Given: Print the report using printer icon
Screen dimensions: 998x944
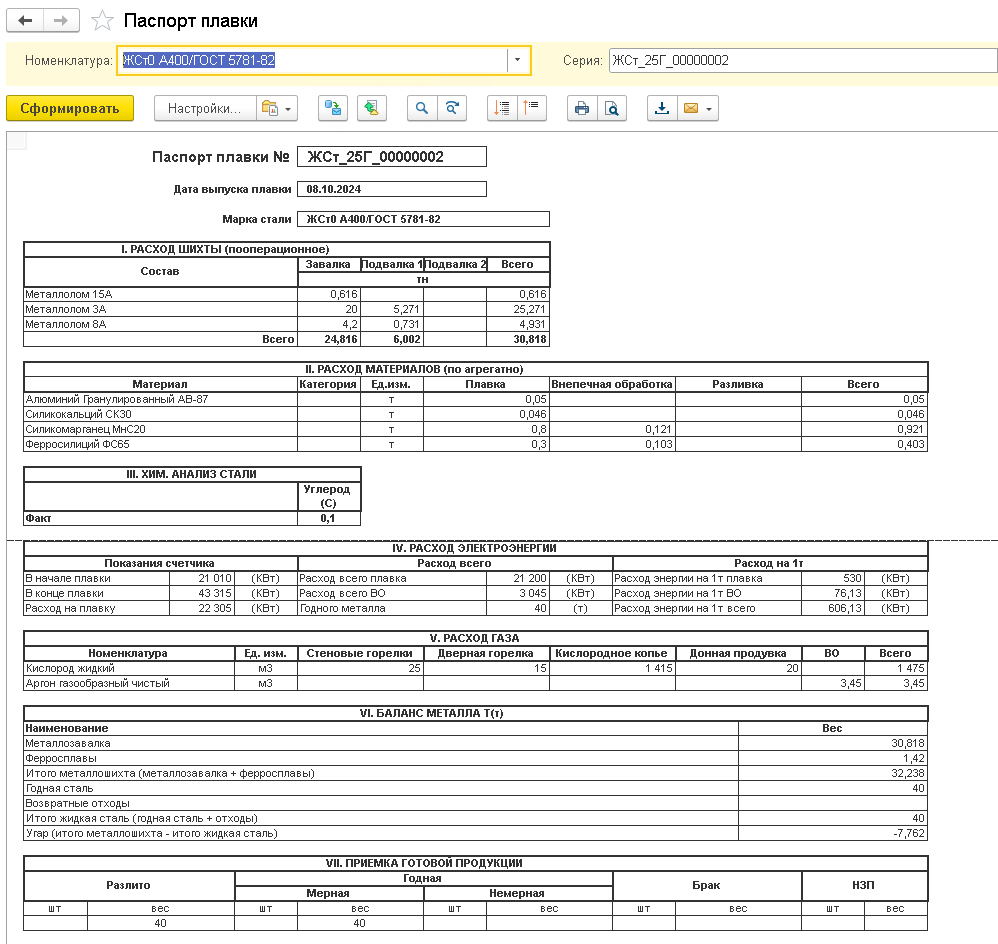Looking at the screenshot, I should [x=582, y=109].
